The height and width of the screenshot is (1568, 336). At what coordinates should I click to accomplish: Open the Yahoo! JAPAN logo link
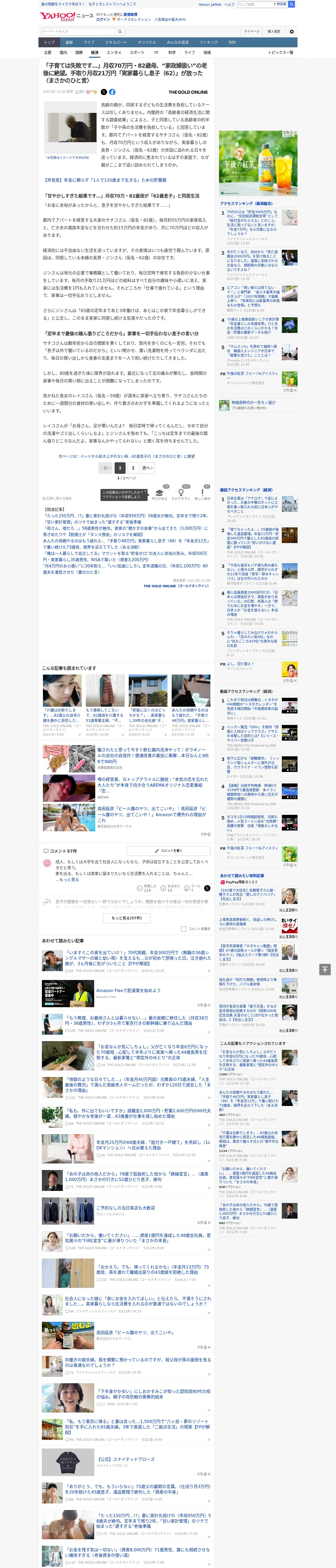[x=57, y=16]
